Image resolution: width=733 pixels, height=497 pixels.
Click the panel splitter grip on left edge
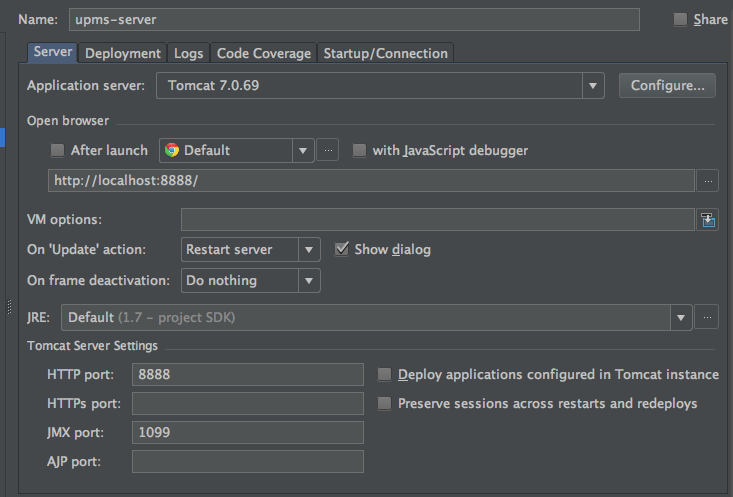9,306
